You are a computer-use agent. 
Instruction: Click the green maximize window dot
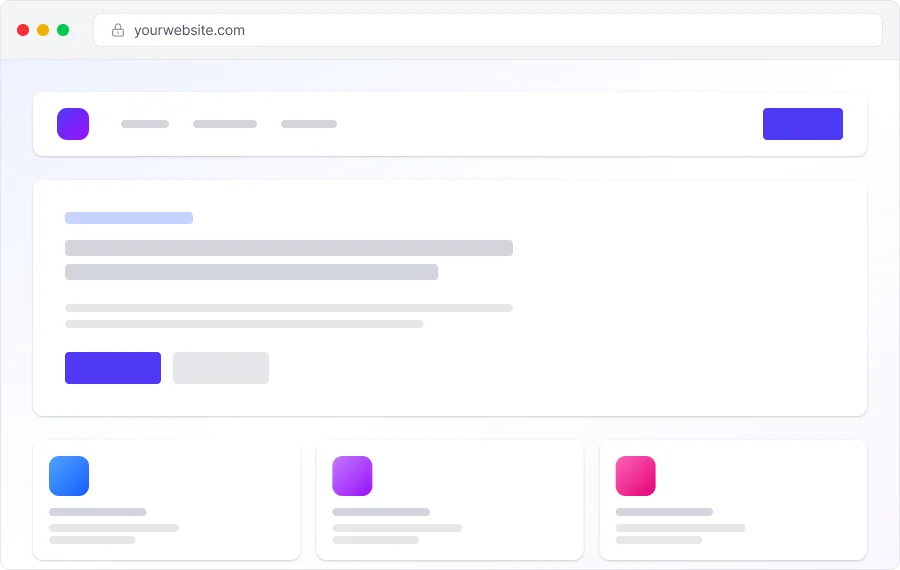pos(63,30)
